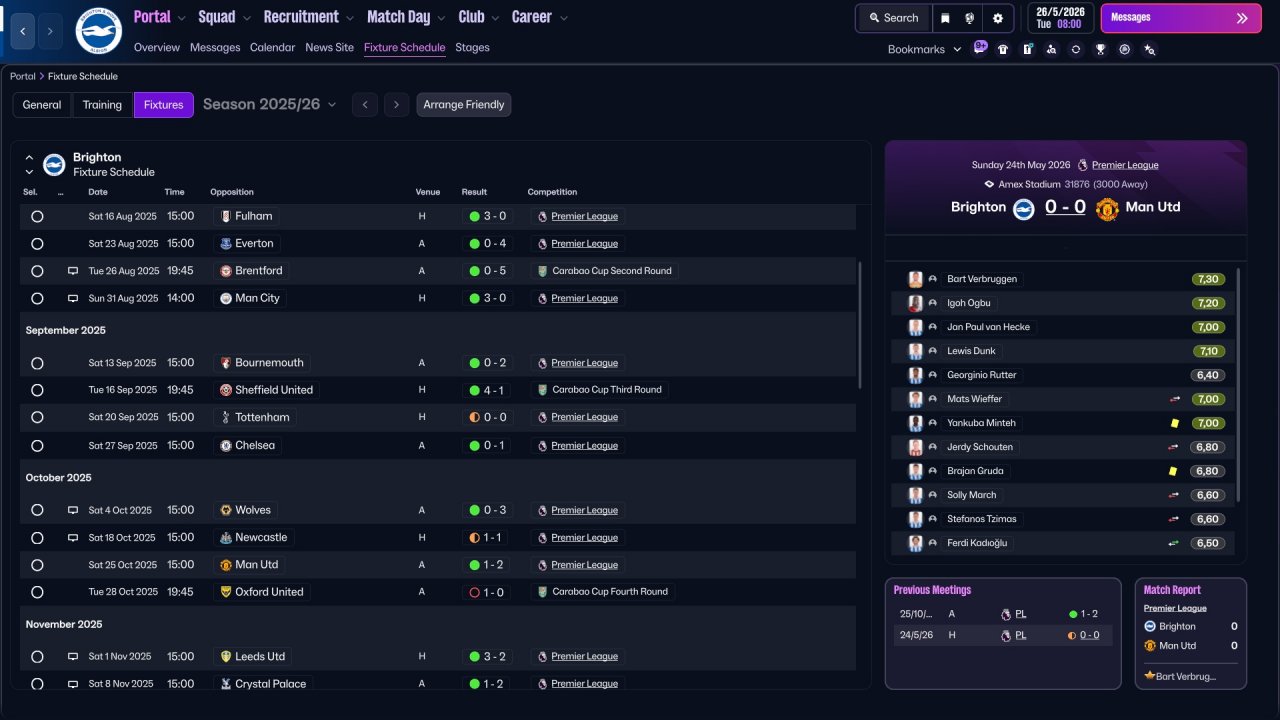Sort fixtures by the Opposition column header
This screenshot has height=720, width=1280.
click(x=232, y=192)
